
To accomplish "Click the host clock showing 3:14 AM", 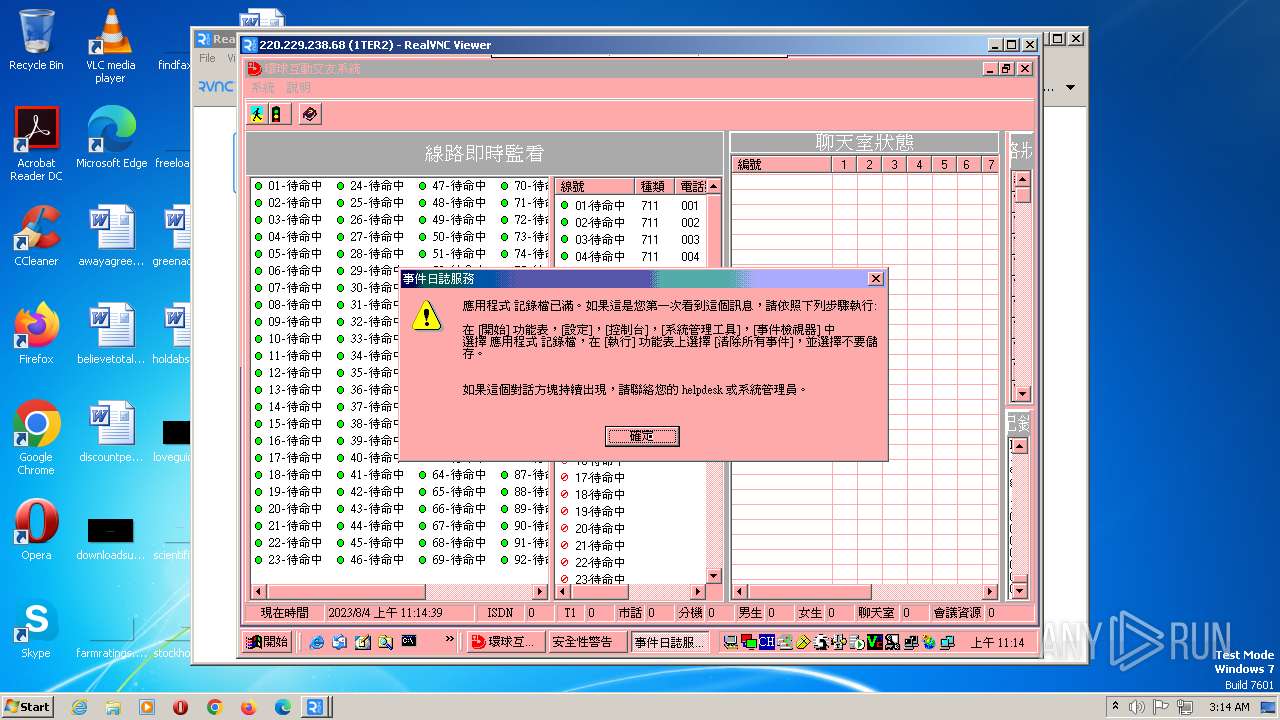I will [1228, 707].
